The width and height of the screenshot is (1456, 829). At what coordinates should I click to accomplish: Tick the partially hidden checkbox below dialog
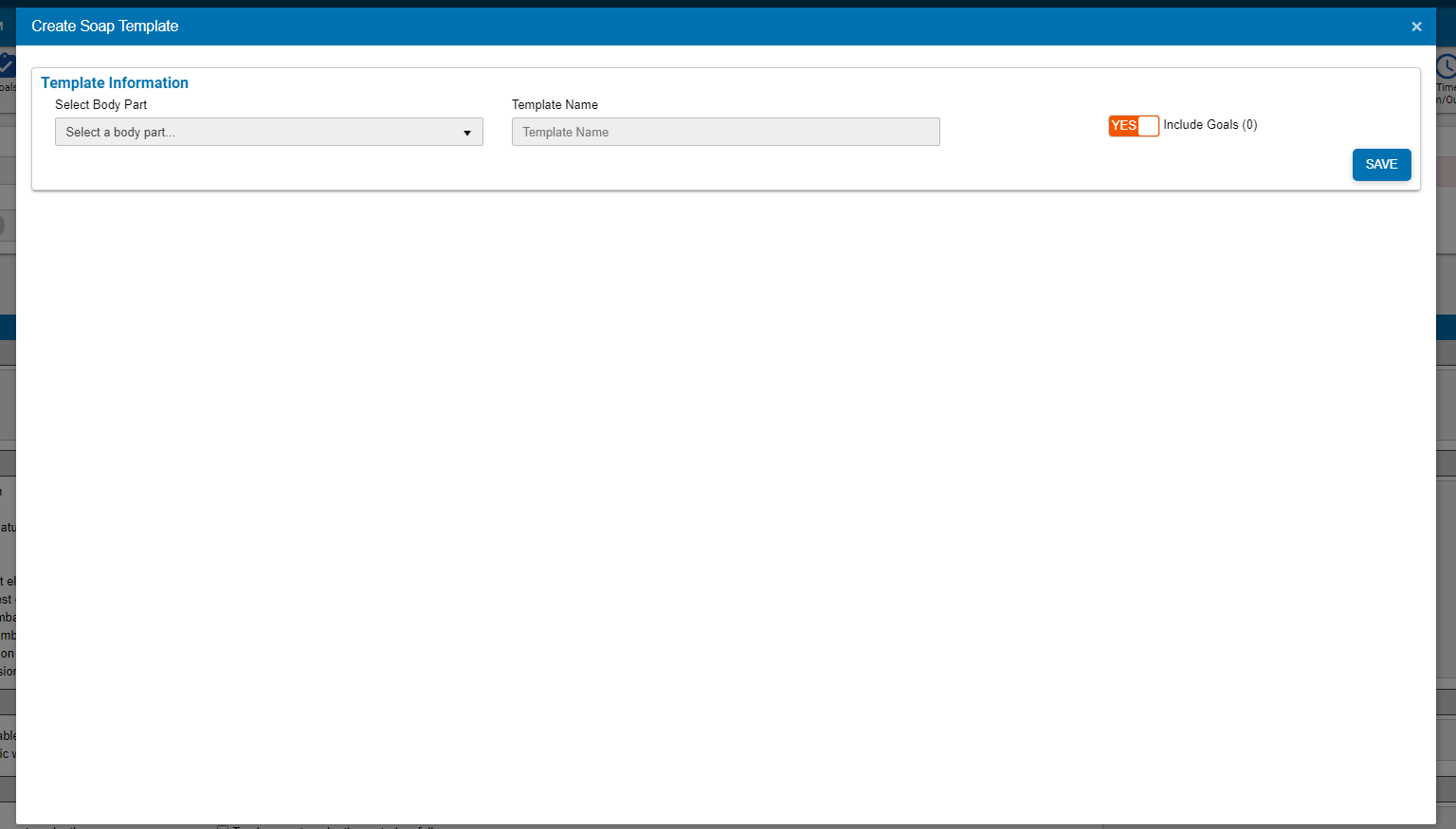(223, 827)
